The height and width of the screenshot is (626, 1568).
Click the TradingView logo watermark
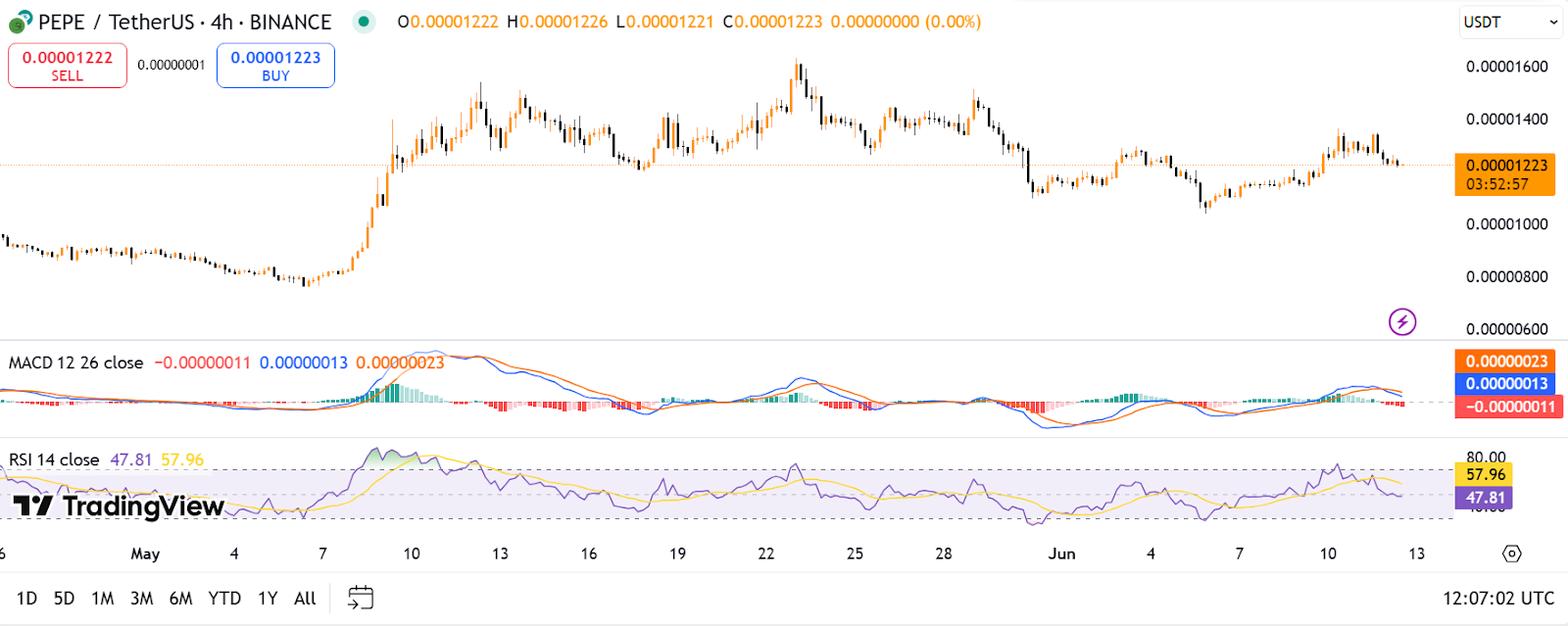point(119,506)
